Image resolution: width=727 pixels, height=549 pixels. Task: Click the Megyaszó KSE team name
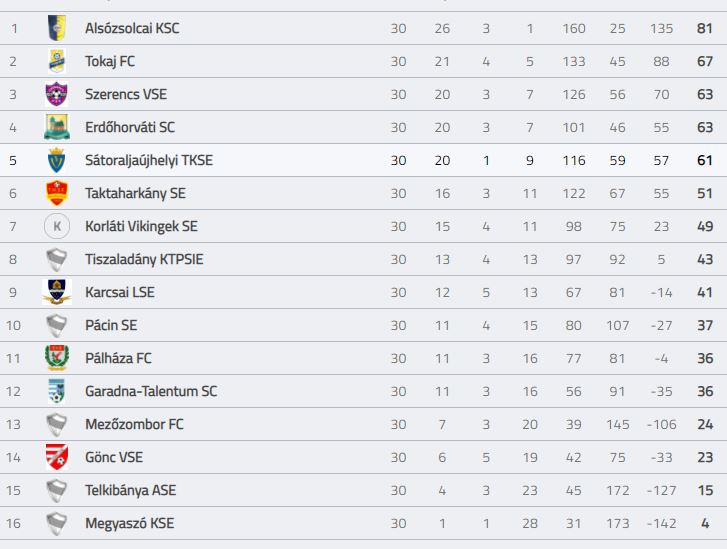coord(130,523)
